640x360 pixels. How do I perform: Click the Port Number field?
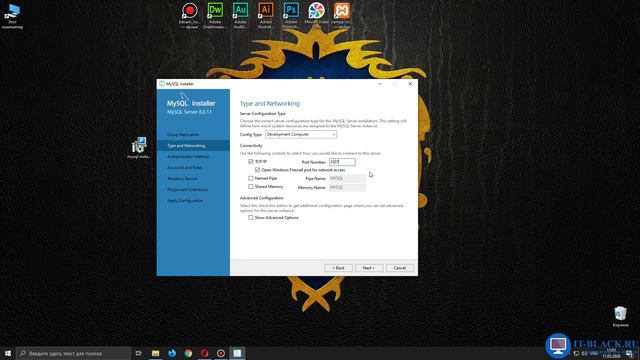point(342,162)
